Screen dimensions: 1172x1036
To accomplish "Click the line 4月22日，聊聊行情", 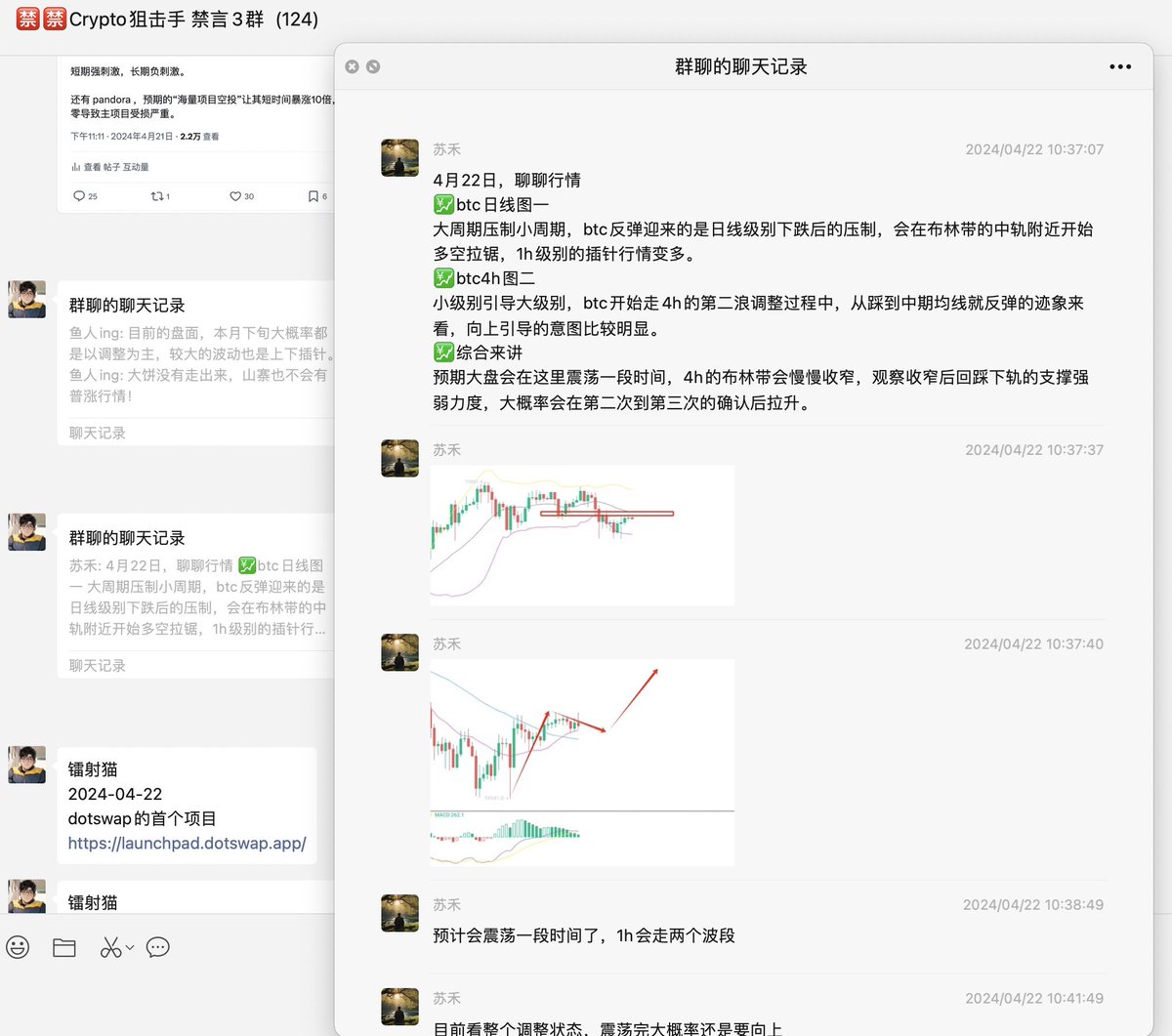I will coord(507,180).
